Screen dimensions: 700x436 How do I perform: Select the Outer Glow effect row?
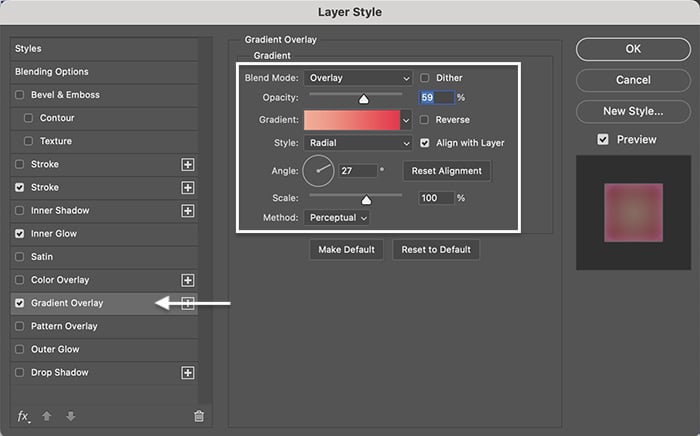pyautogui.click(x=104, y=349)
